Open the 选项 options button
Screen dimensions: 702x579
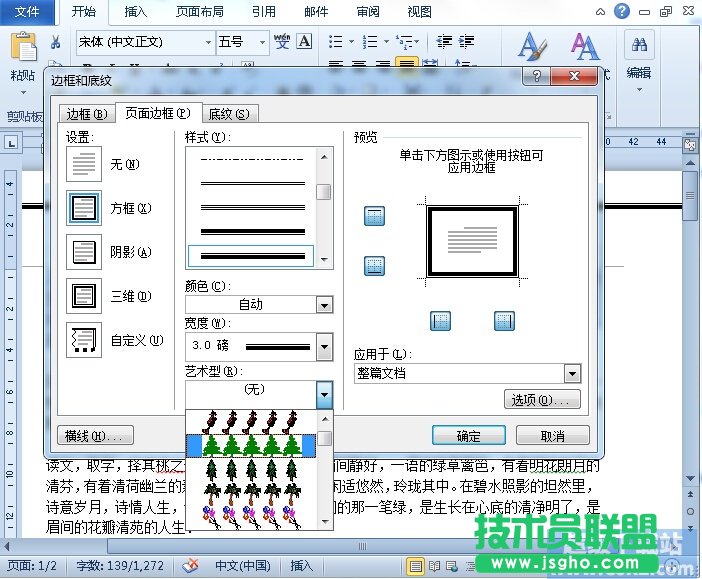[543, 400]
